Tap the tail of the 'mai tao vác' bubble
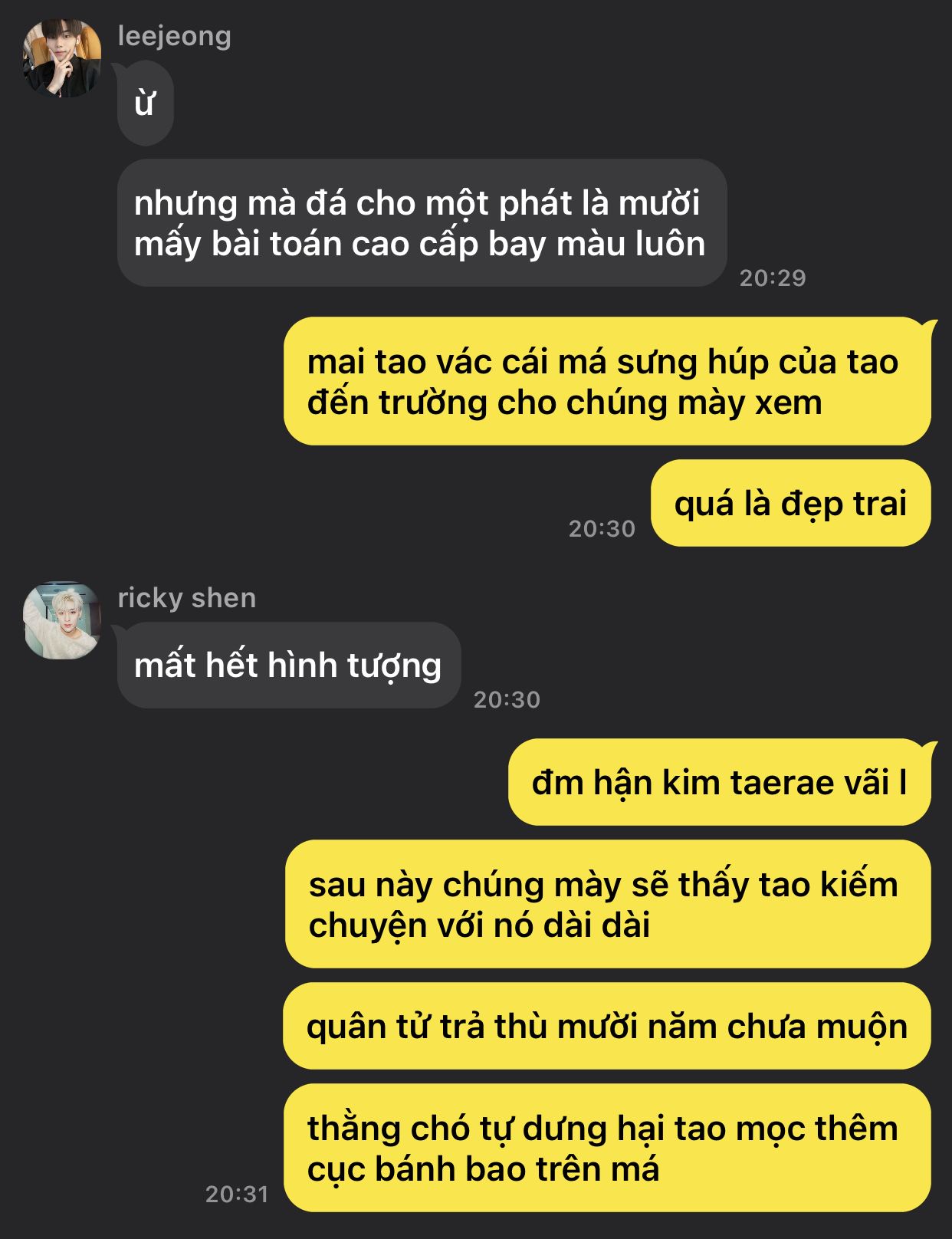952x1239 pixels. point(929,327)
